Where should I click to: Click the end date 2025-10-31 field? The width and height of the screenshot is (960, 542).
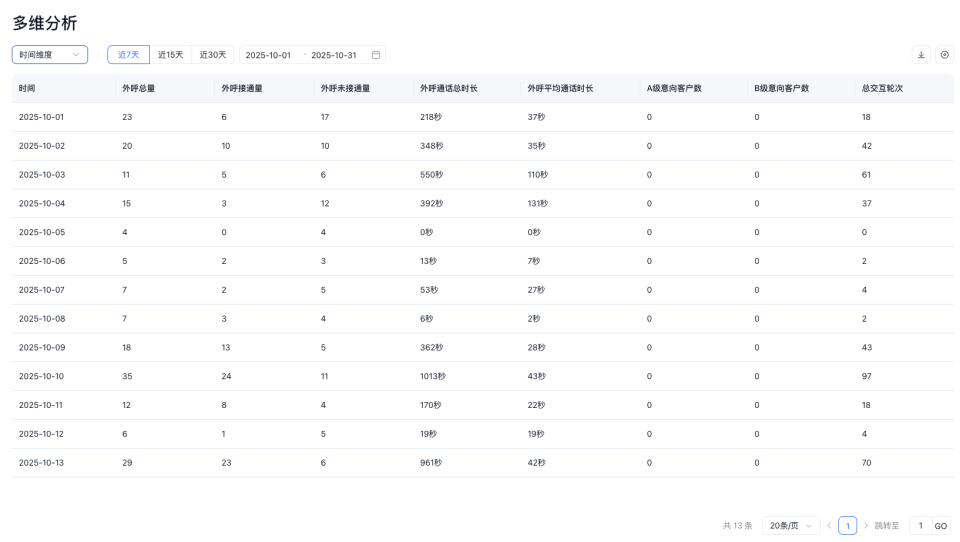pyautogui.click(x=334, y=55)
